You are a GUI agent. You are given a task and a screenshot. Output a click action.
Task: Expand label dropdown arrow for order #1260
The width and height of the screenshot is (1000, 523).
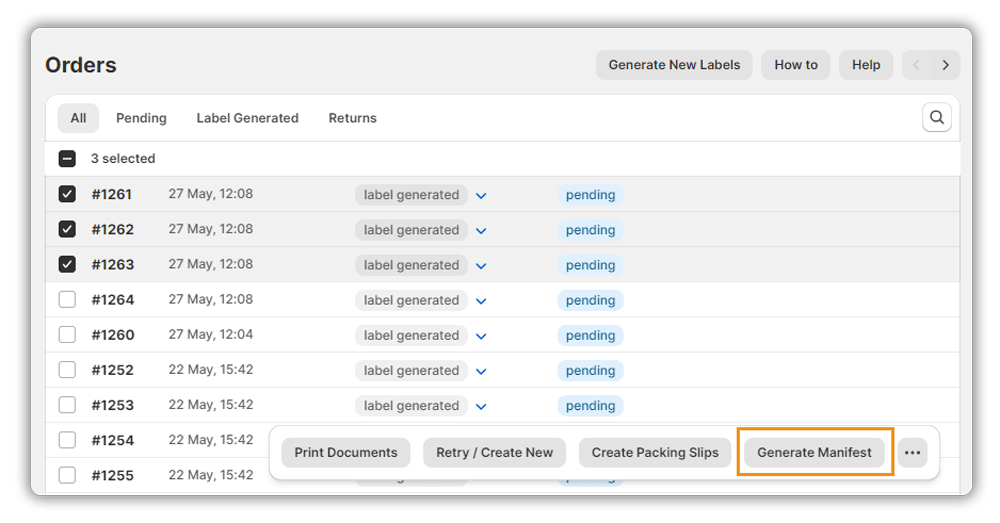point(482,336)
